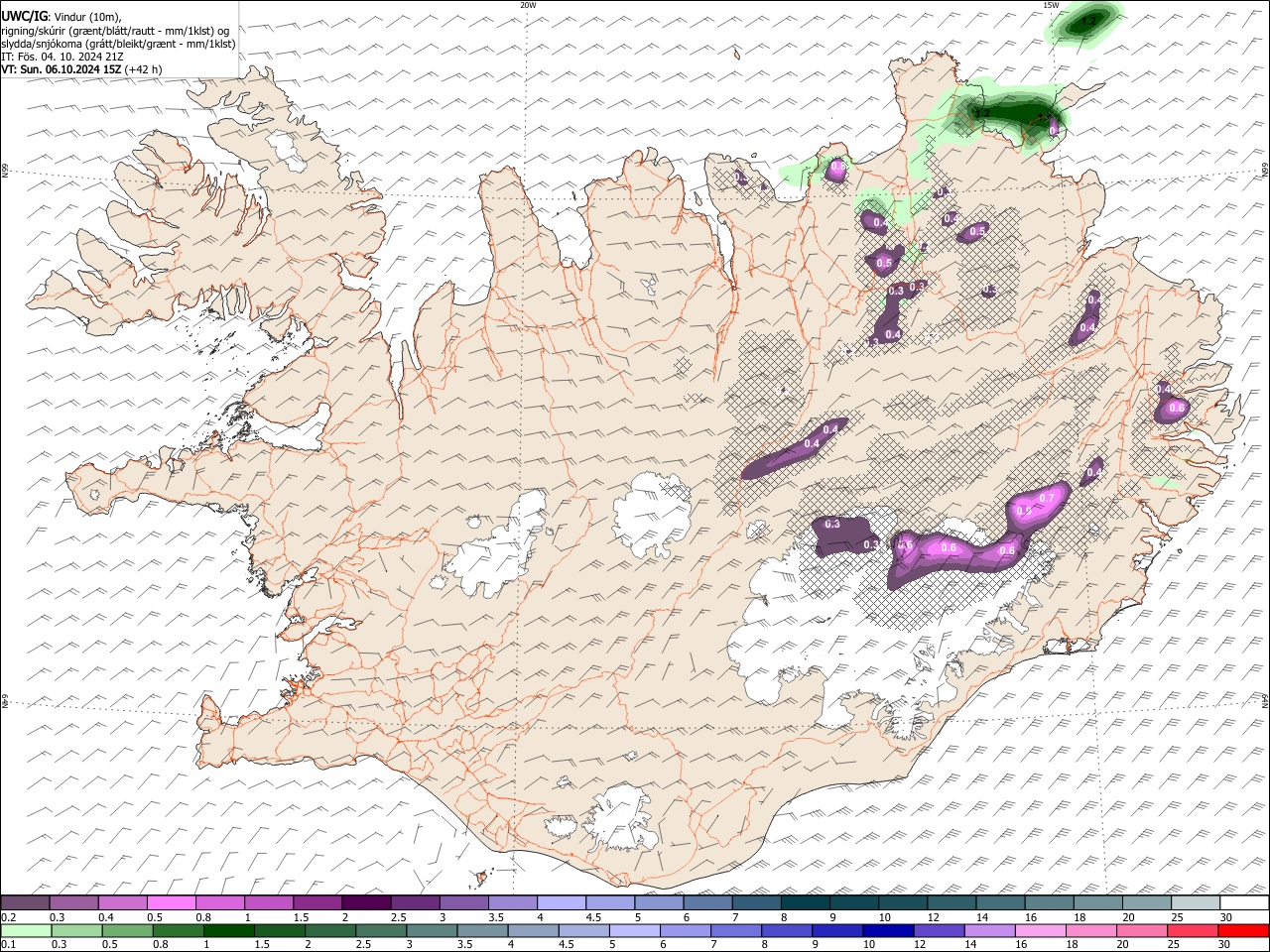Click the dark purple 2 swatch in upper legend row

pyautogui.click(x=366, y=903)
